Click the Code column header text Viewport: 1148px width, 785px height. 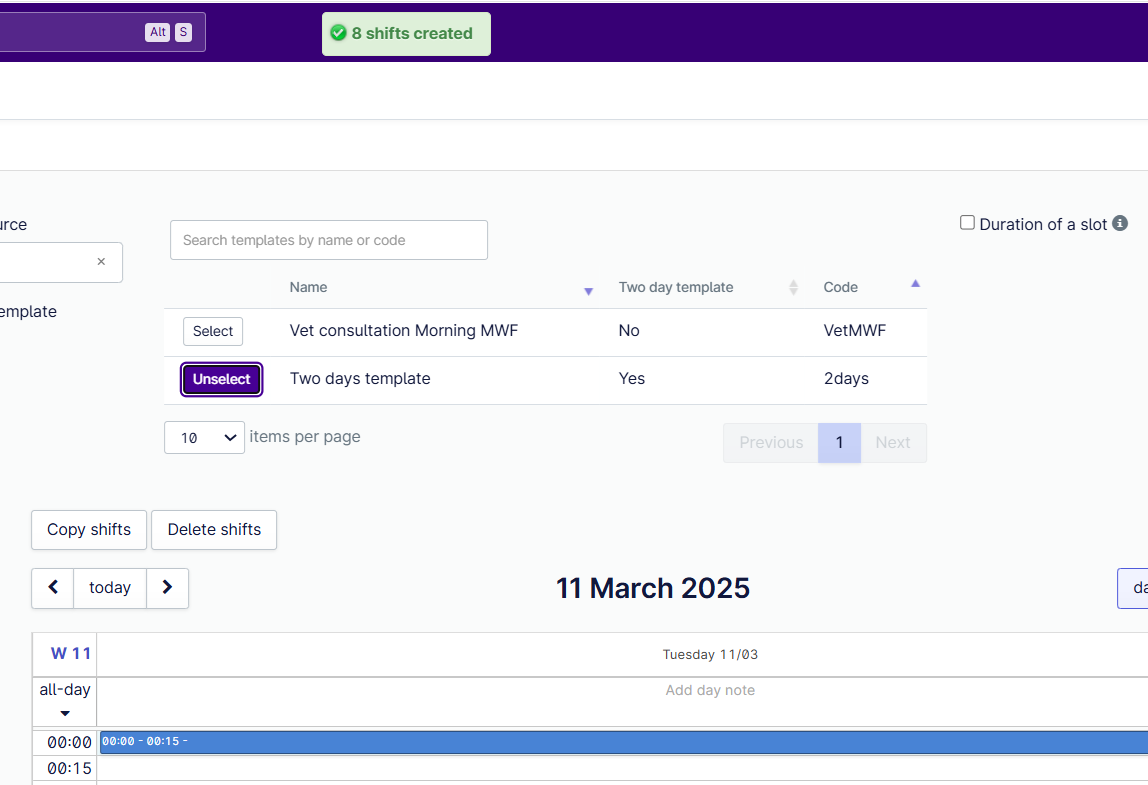point(840,287)
